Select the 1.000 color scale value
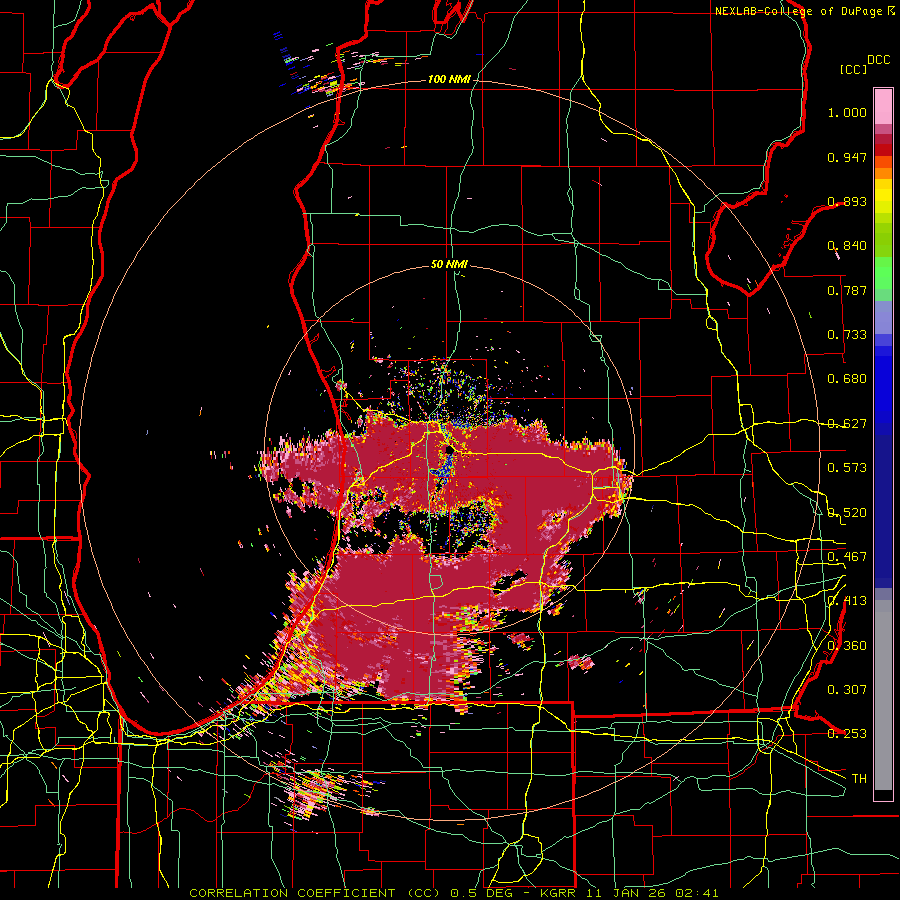The image size is (900, 900). (x=847, y=112)
